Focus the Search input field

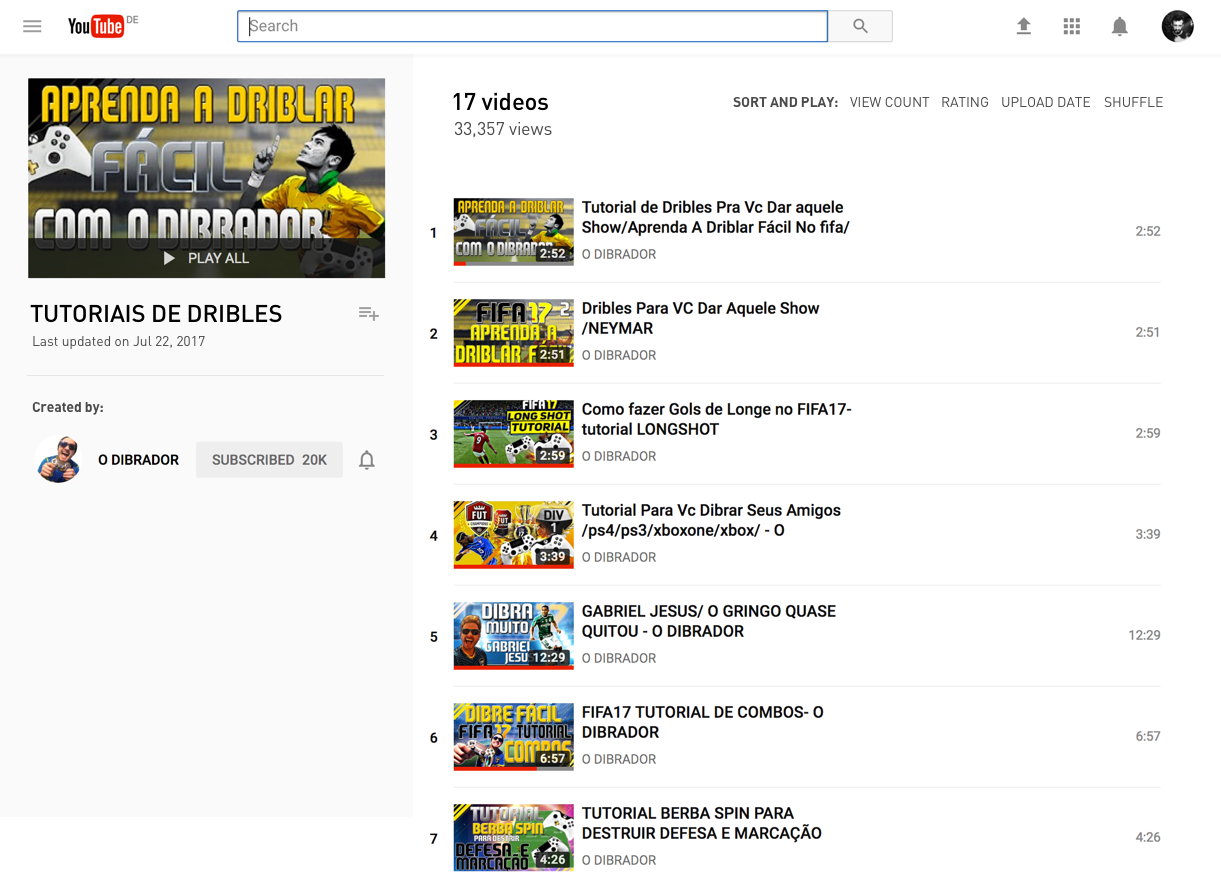(x=532, y=26)
